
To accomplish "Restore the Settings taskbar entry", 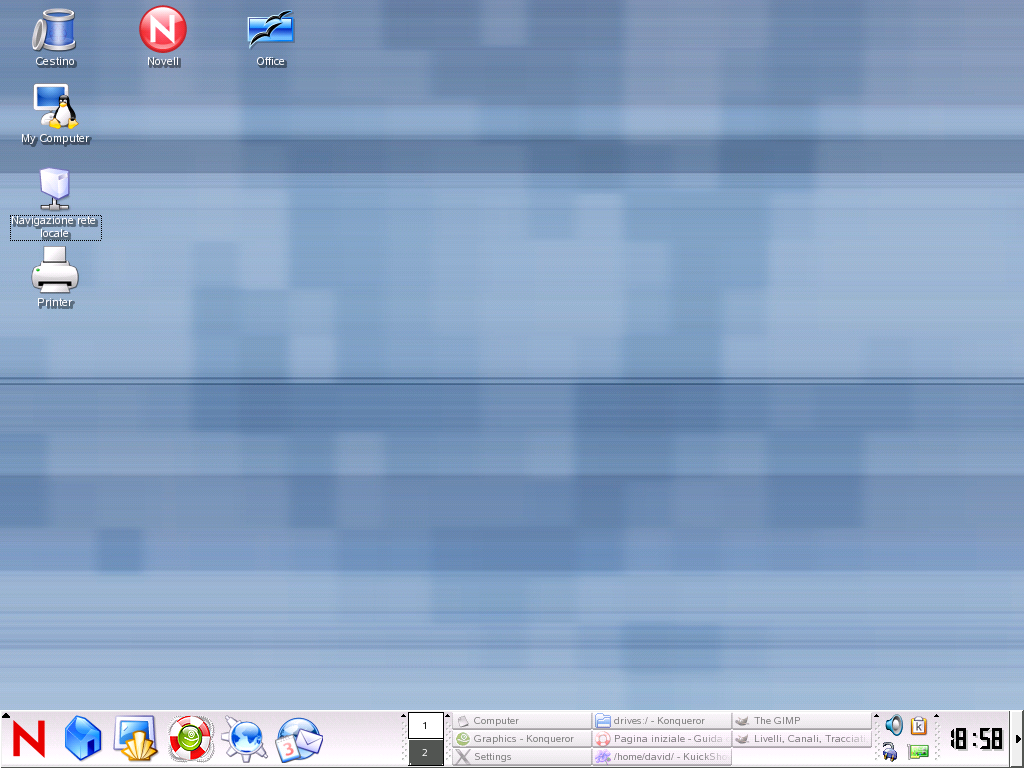I will pos(520,756).
